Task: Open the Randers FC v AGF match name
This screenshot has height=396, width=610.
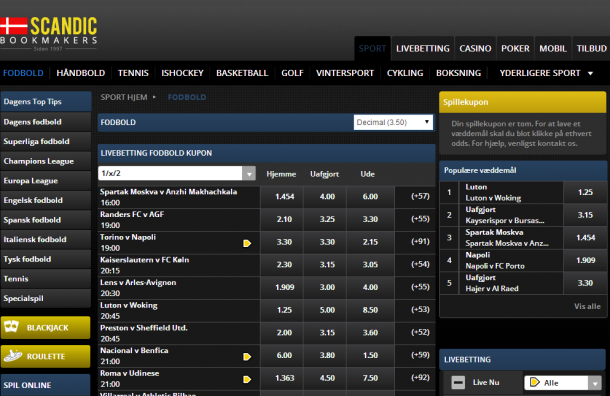Action: click(x=132, y=214)
